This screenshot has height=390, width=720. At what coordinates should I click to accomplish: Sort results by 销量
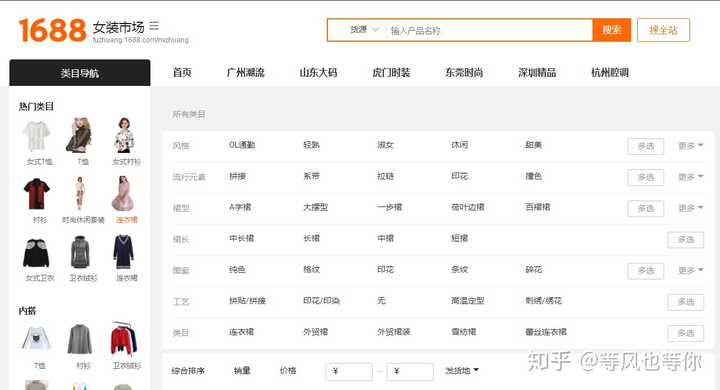(x=242, y=371)
